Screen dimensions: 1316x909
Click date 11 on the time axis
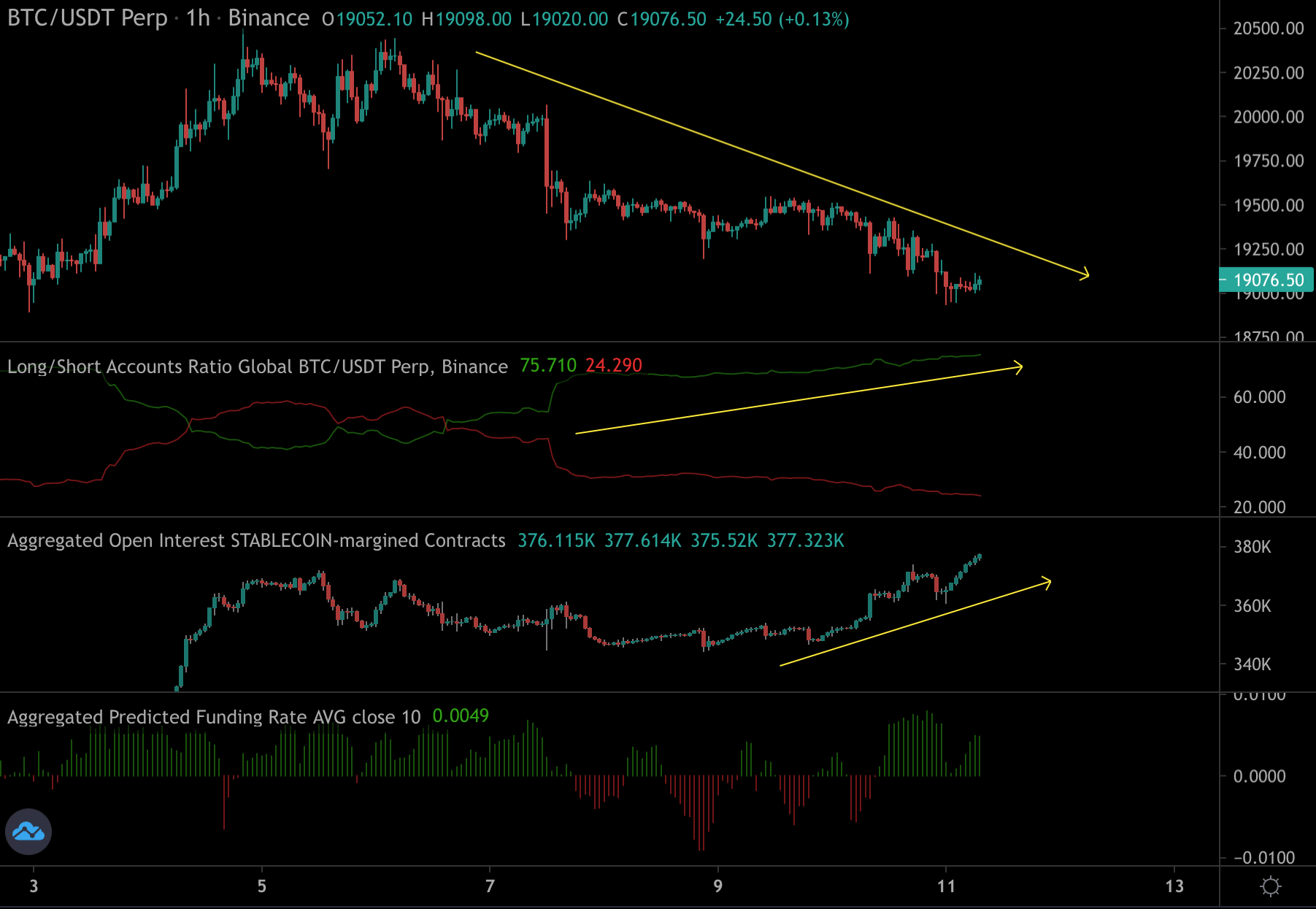(946, 886)
